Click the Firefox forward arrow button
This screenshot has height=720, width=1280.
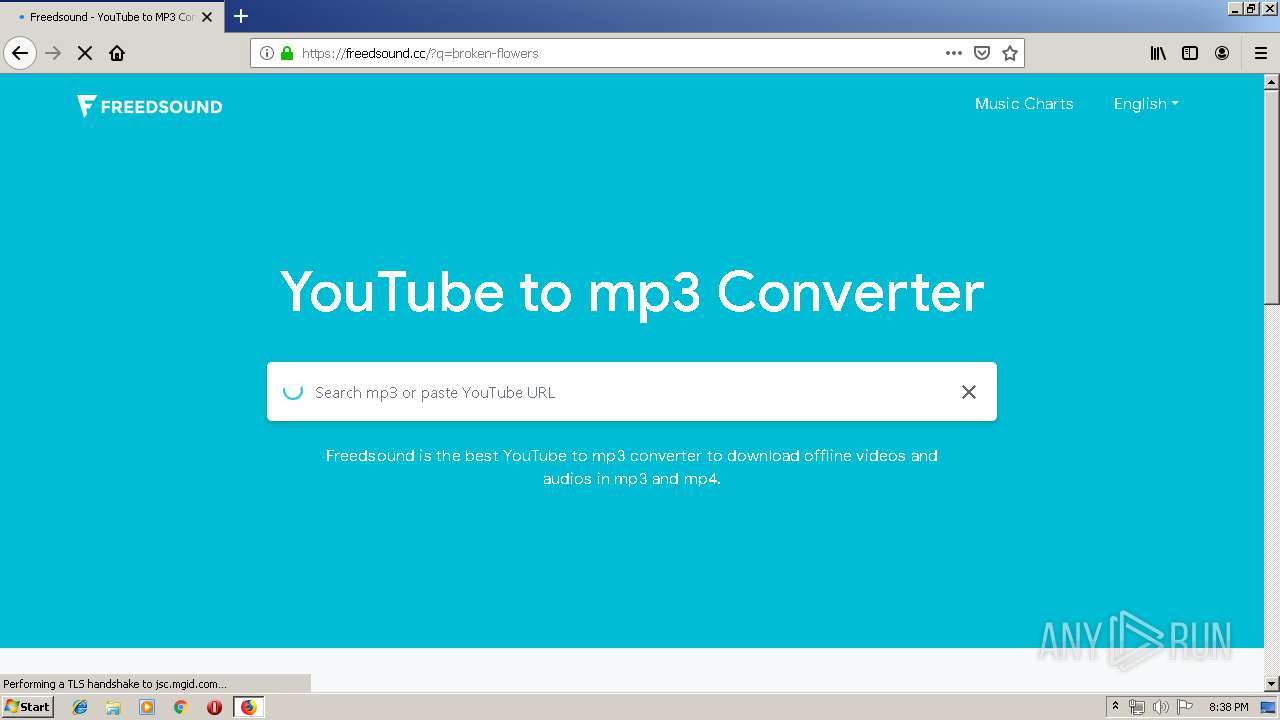[x=53, y=53]
